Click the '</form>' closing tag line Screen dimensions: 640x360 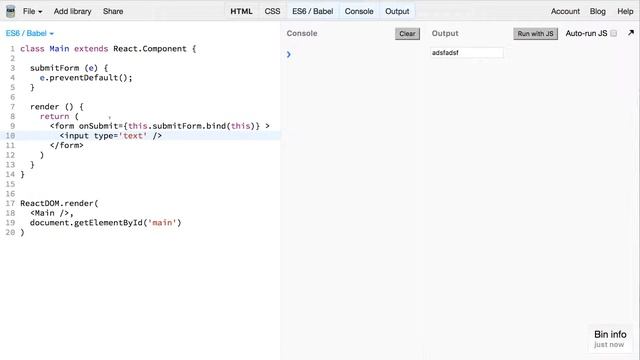[x=67, y=145]
